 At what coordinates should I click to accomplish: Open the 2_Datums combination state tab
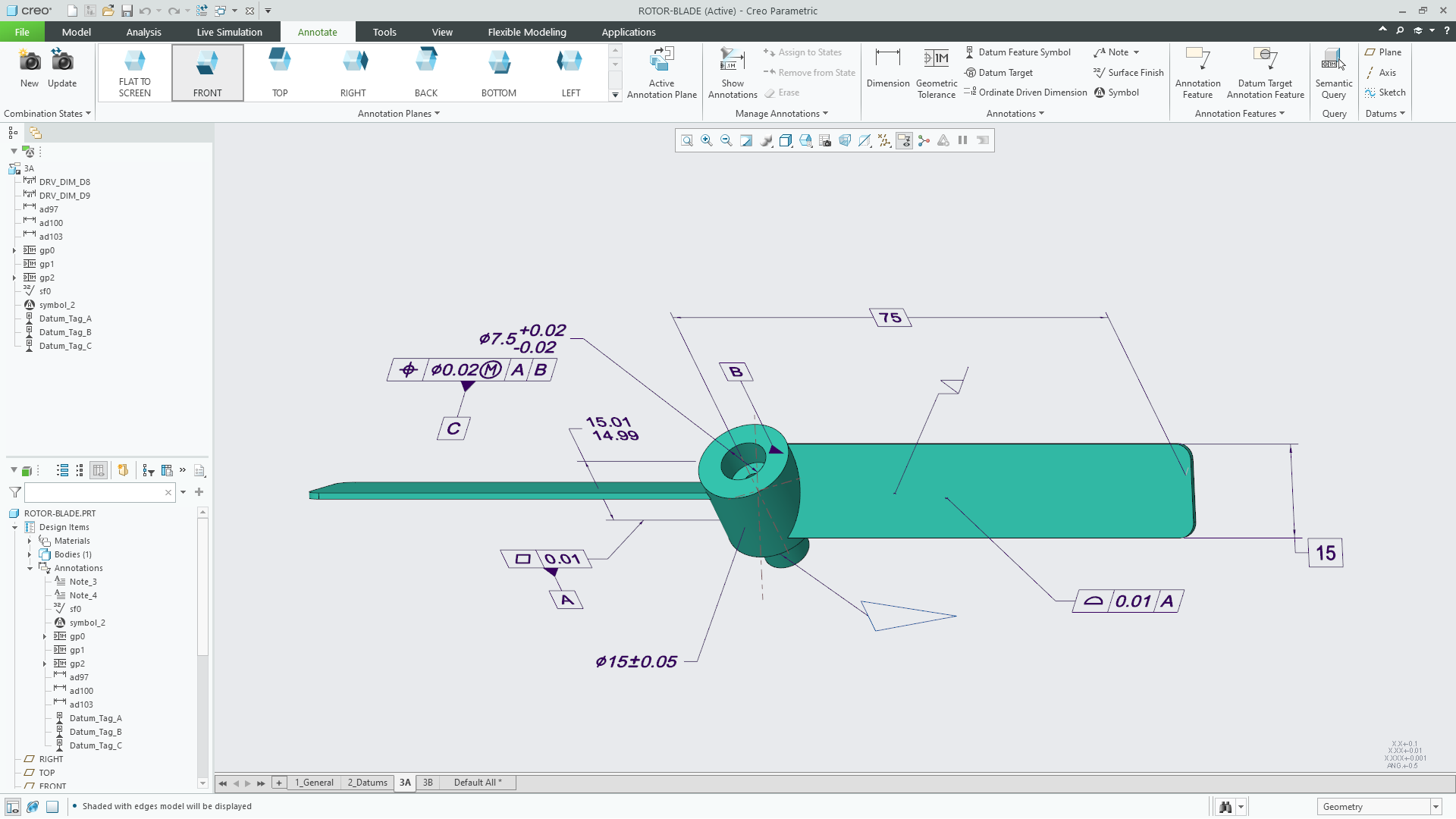tap(367, 782)
